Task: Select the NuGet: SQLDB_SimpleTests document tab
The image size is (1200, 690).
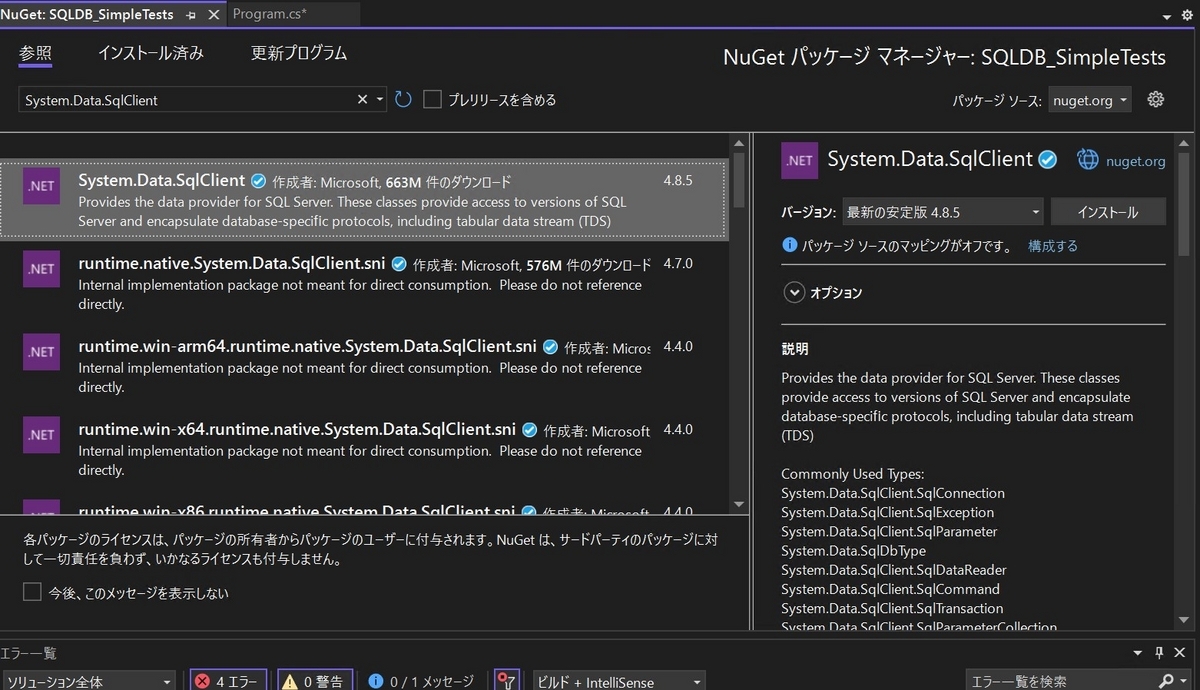Action: pos(87,14)
